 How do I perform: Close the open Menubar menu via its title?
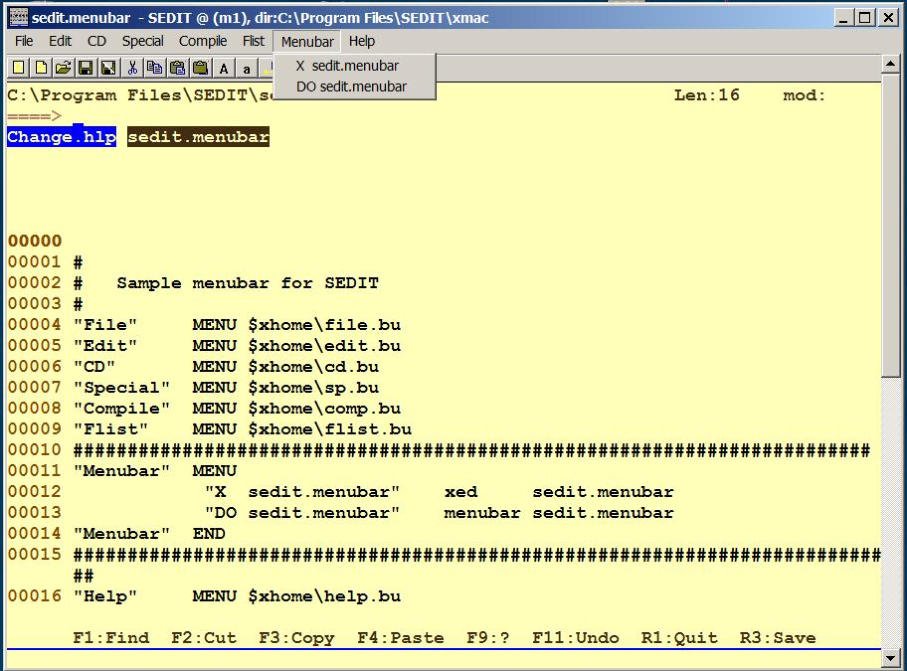pos(307,42)
